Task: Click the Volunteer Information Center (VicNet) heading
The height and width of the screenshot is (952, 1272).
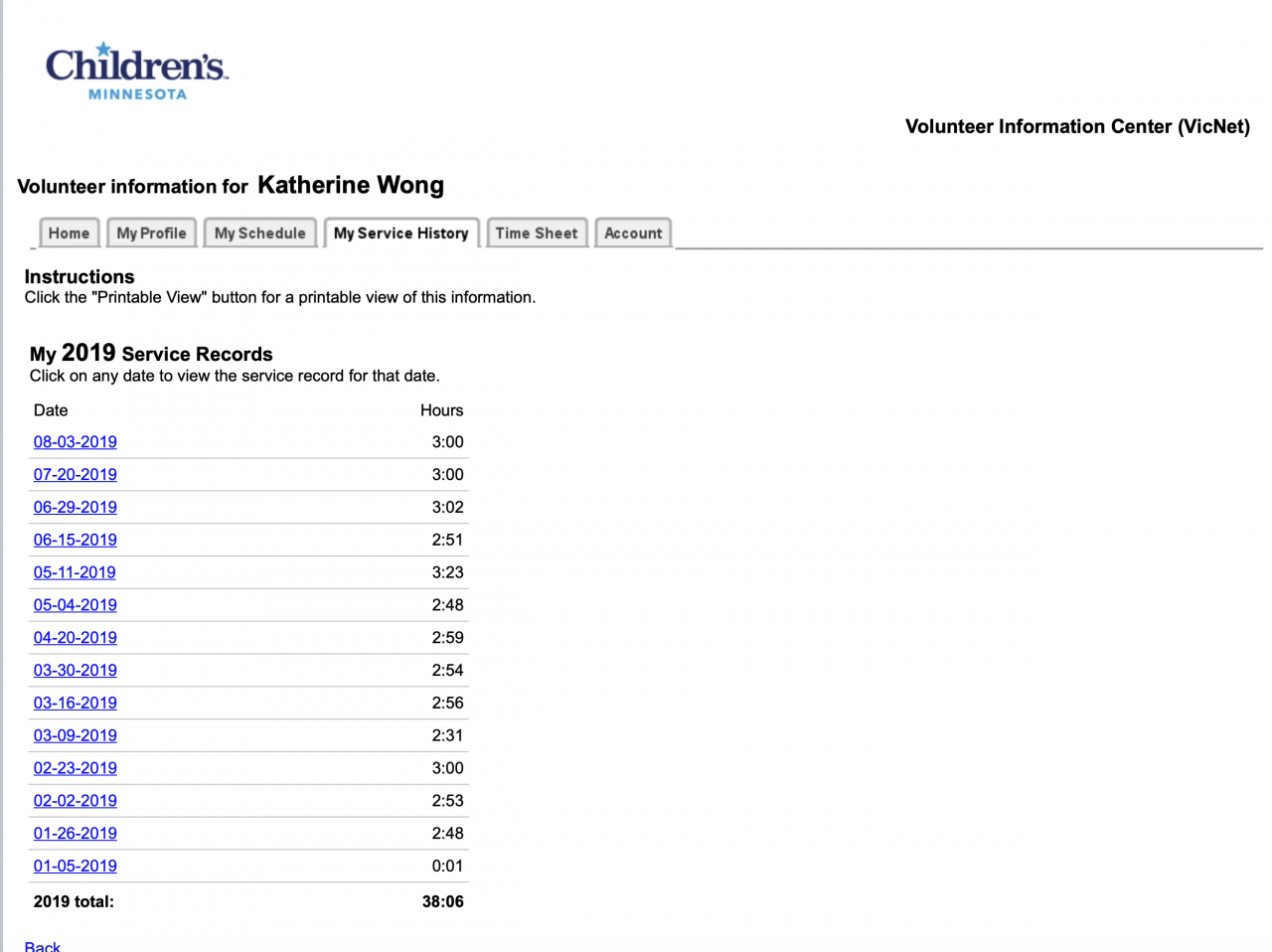Action: click(x=1077, y=126)
